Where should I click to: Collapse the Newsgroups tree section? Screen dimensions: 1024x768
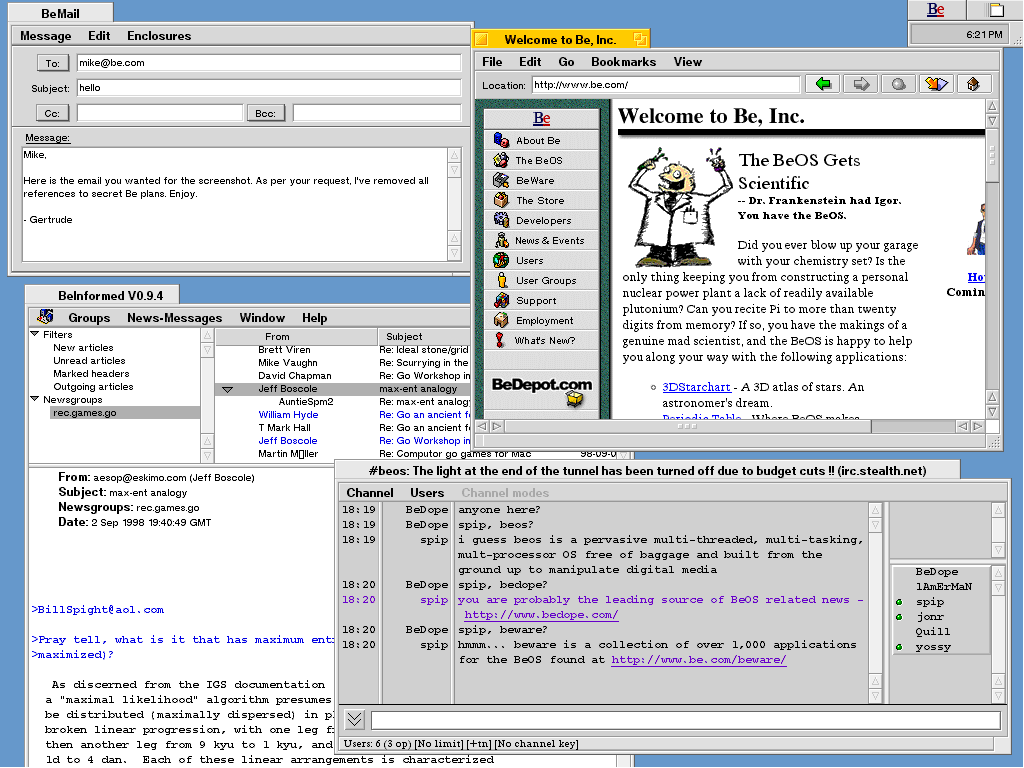[x=36, y=400]
